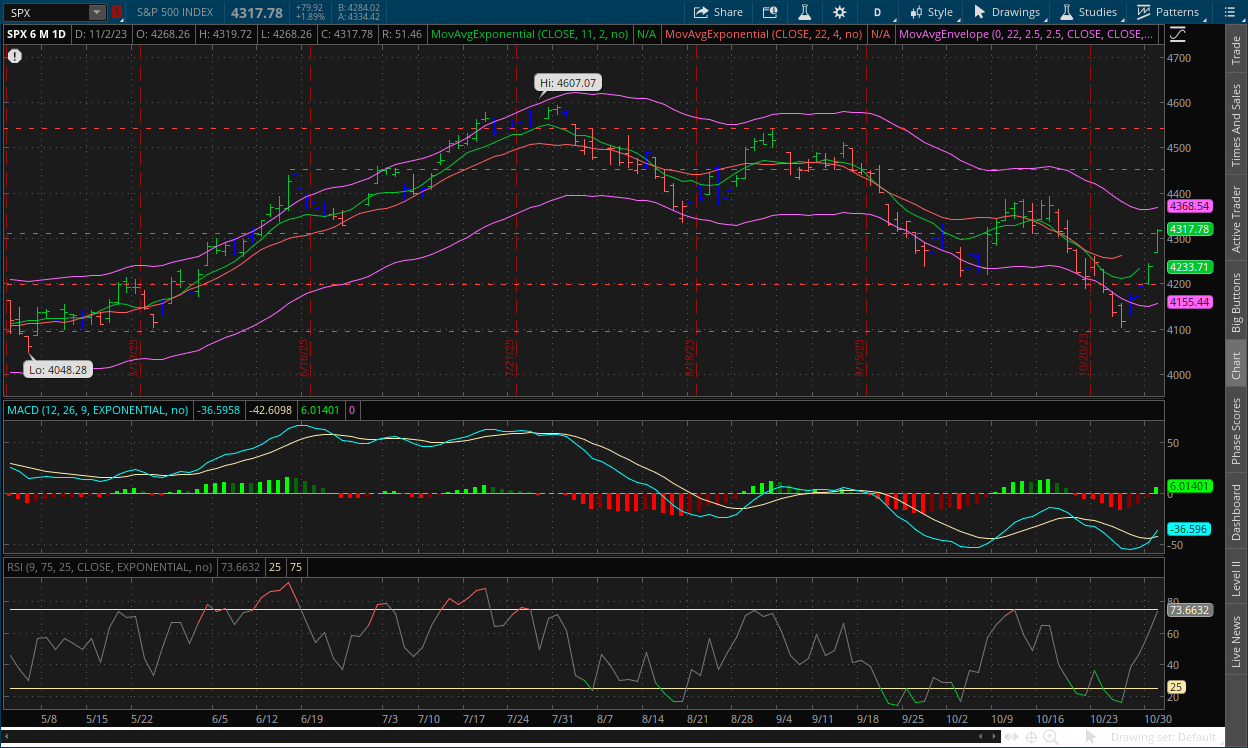The height and width of the screenshot is (748, 1248).
Task: Open the Style menu
Action: [x=930, y=12]
